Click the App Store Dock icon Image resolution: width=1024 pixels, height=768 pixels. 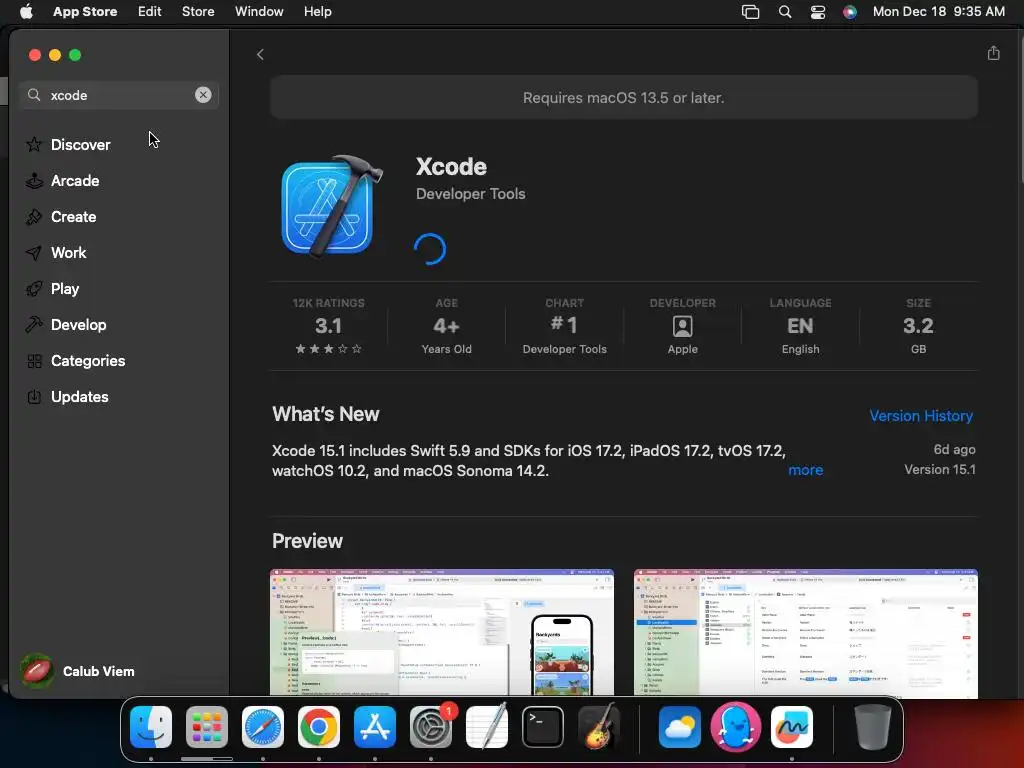pyautogui.click(x=375, y=727)
